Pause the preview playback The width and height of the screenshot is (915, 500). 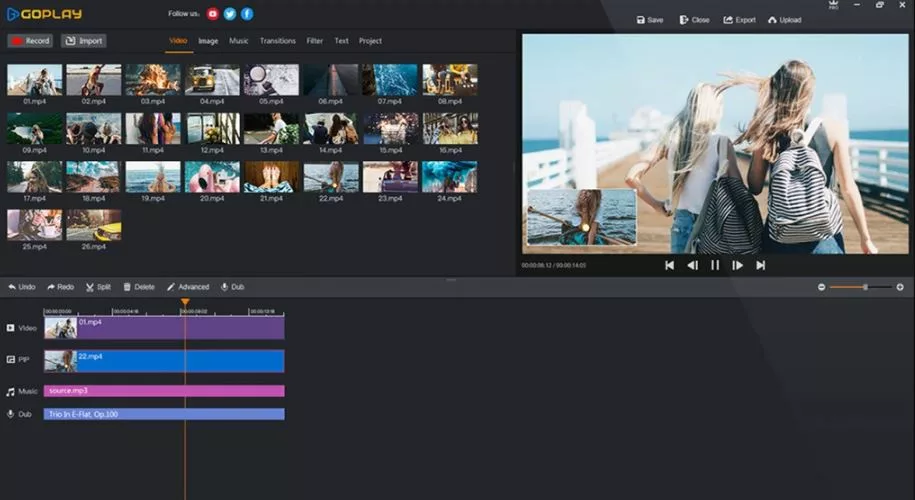(715, 265)
